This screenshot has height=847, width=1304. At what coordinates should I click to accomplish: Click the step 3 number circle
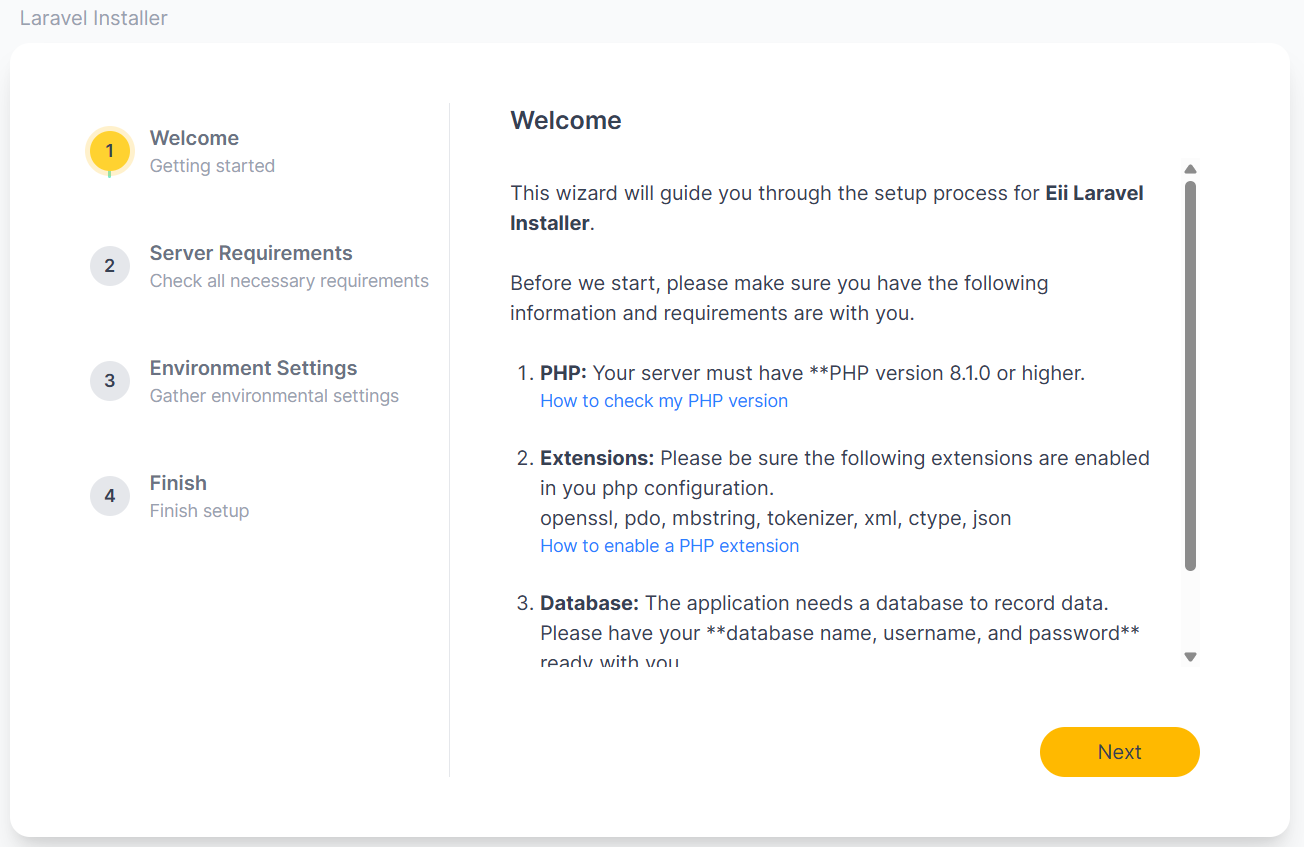(110, 381)
